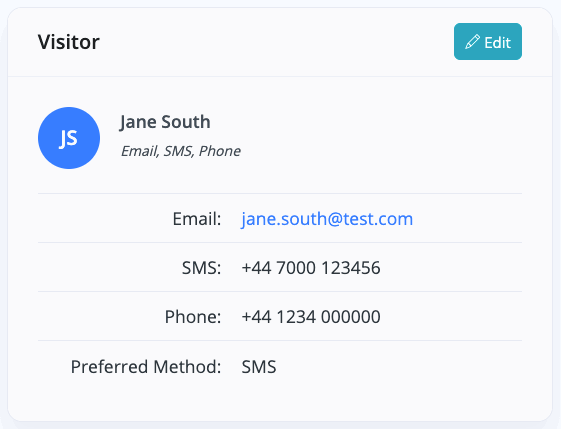Click italic word Email under the name

(x=140, y=151)
